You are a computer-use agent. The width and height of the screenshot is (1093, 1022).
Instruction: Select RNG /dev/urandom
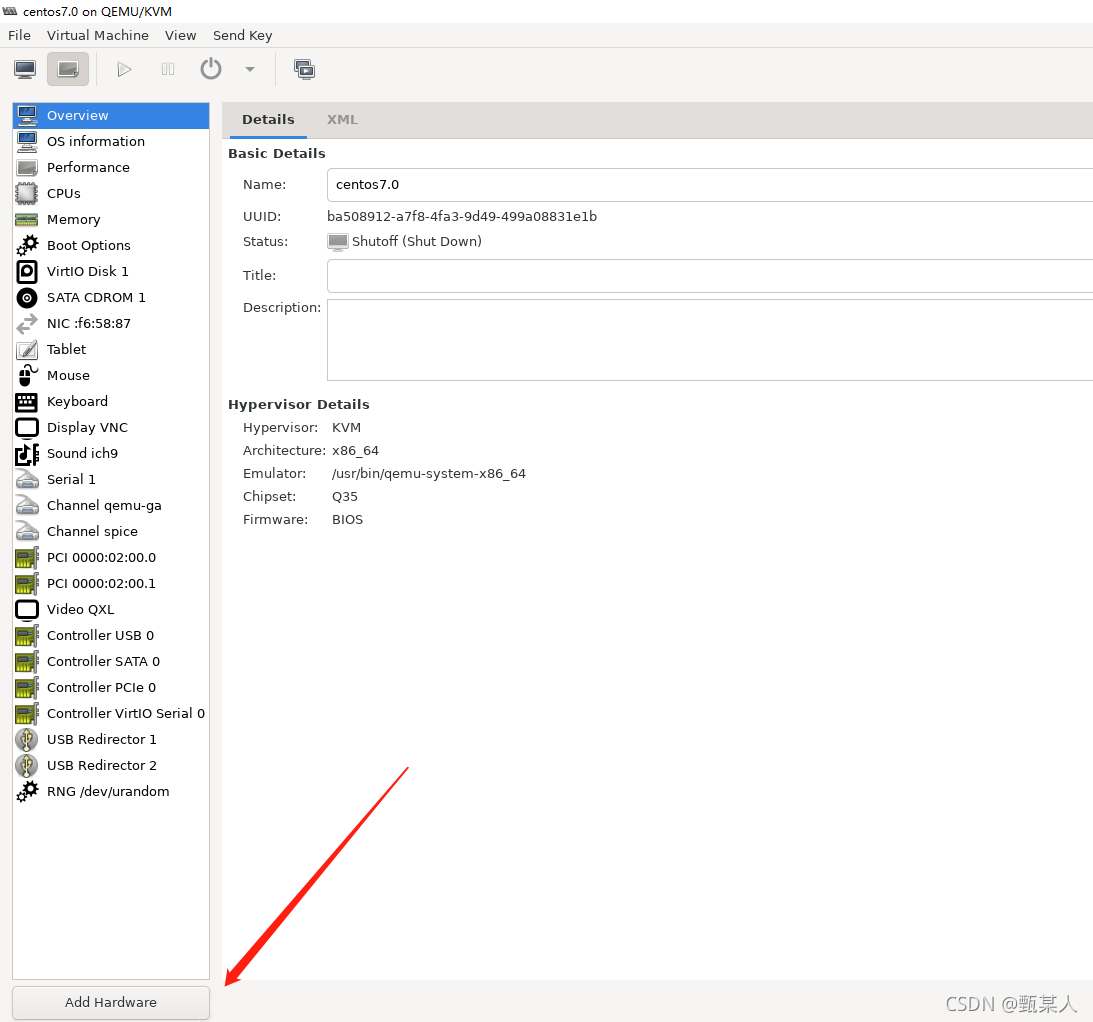pos(111,792)
